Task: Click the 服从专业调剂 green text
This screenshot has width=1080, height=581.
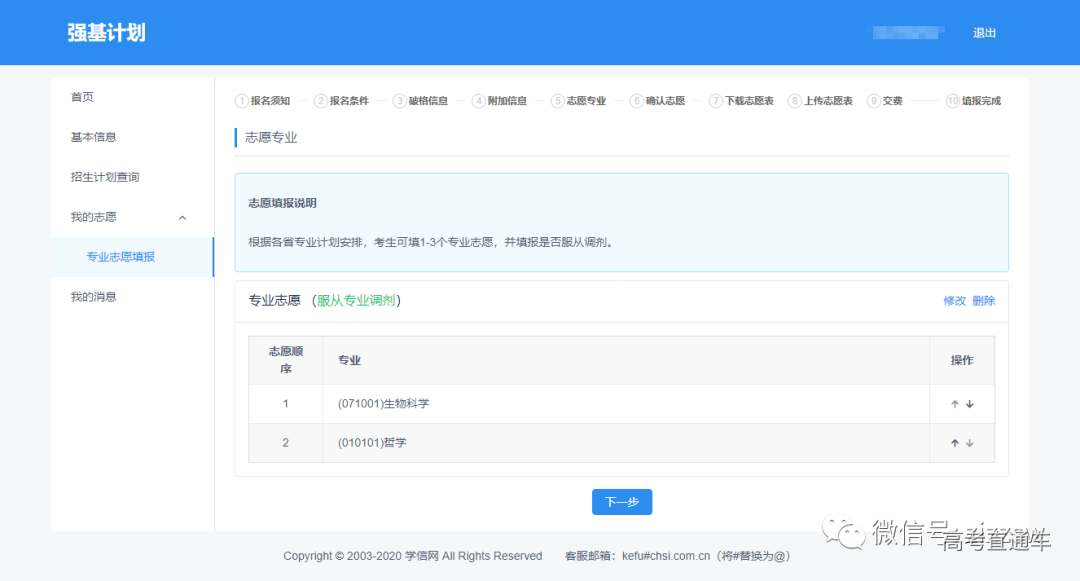Action: coord(356,300)
